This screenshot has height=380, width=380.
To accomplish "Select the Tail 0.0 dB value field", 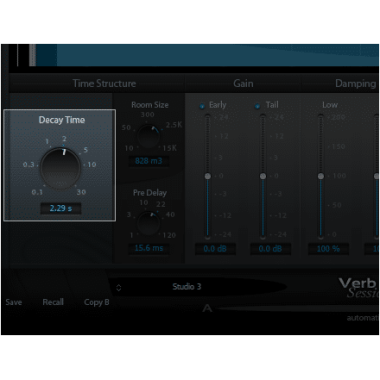I will [270, 249].
